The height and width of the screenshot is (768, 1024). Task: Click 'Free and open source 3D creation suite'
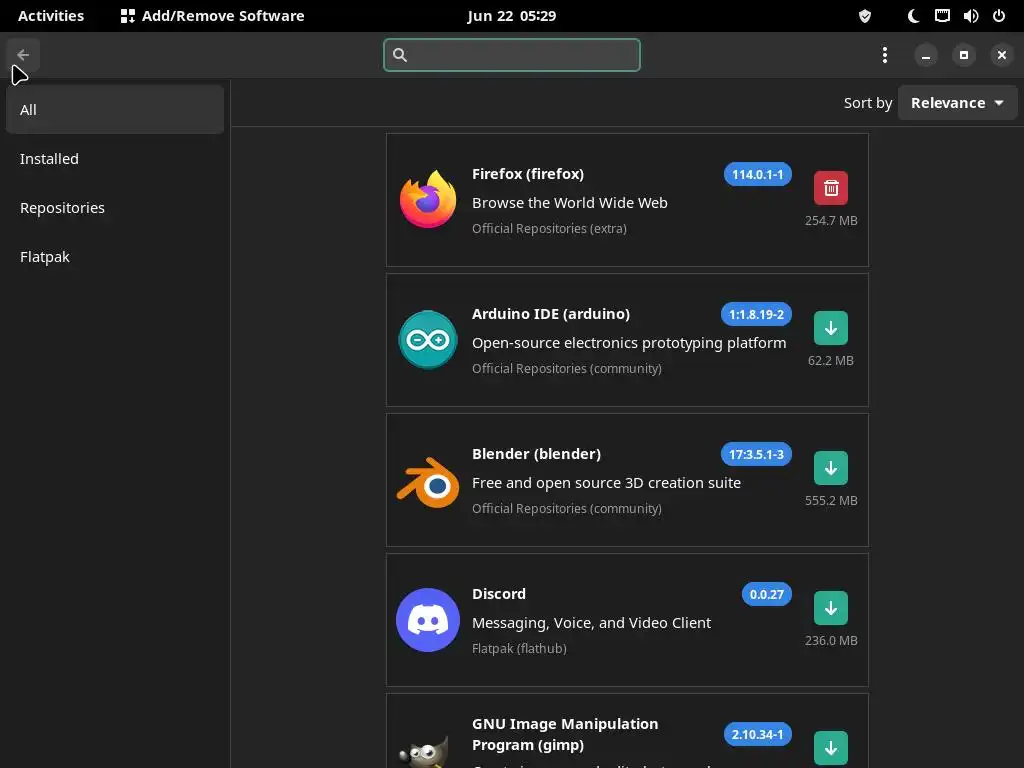[x=606, y=483]
